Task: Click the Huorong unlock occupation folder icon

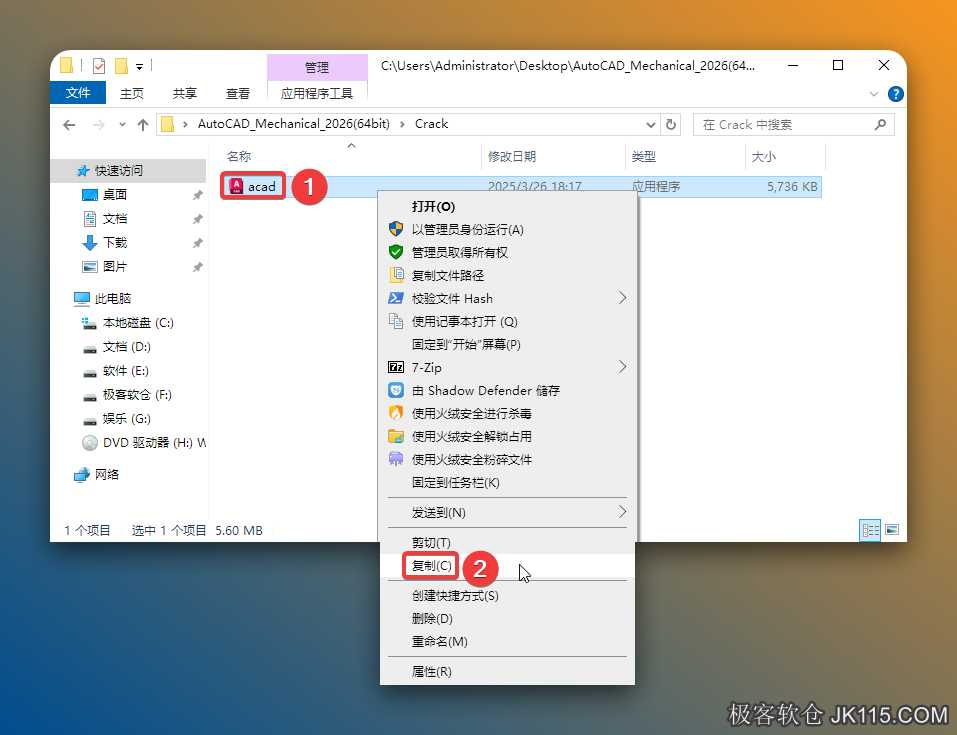Action: pyautogui.click(x=396, y=436)
